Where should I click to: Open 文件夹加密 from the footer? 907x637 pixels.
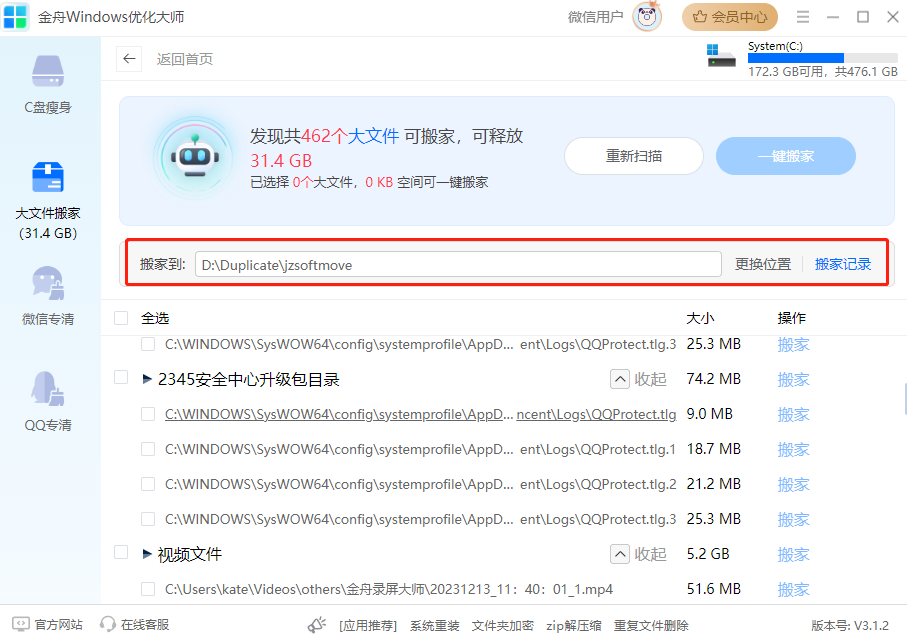pyautogui.click(x=503, y=625)
